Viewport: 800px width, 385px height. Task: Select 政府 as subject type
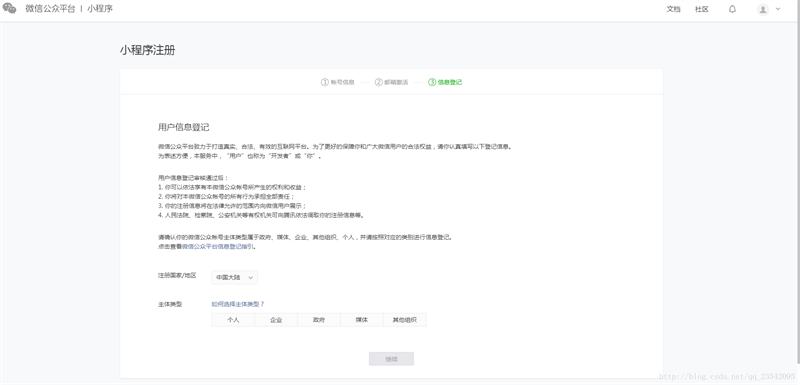tap(319, 320)
